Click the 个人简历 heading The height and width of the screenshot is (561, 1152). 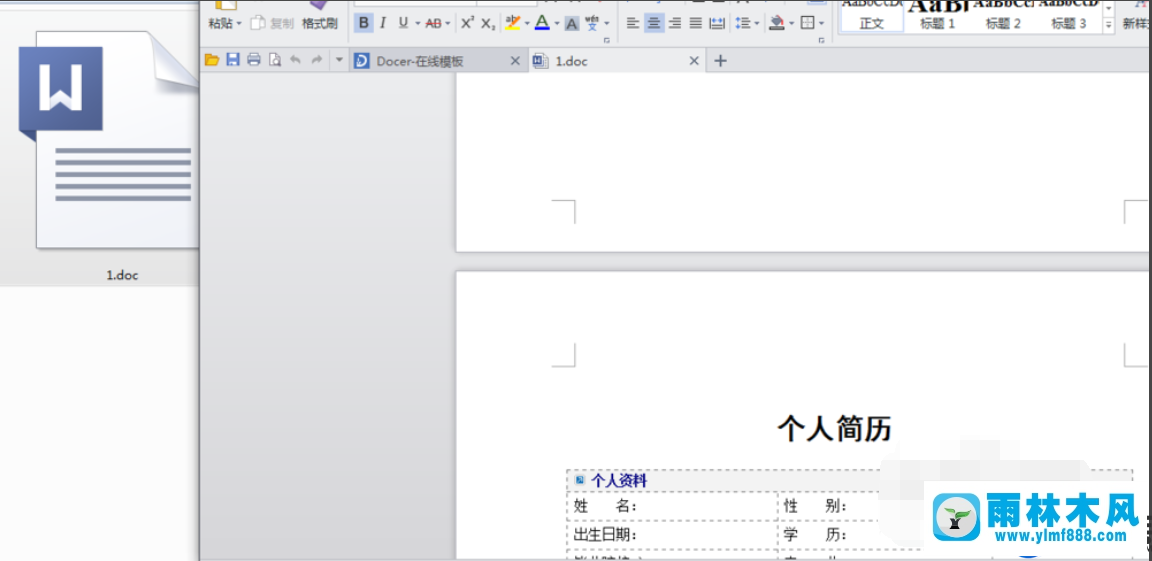tap(834, 428)
